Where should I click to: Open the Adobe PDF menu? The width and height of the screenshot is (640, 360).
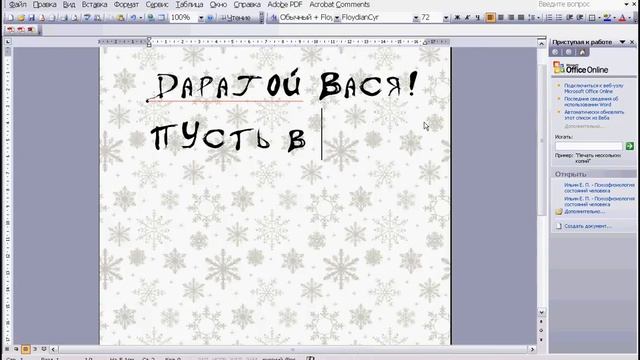click(x=284, y=4)
